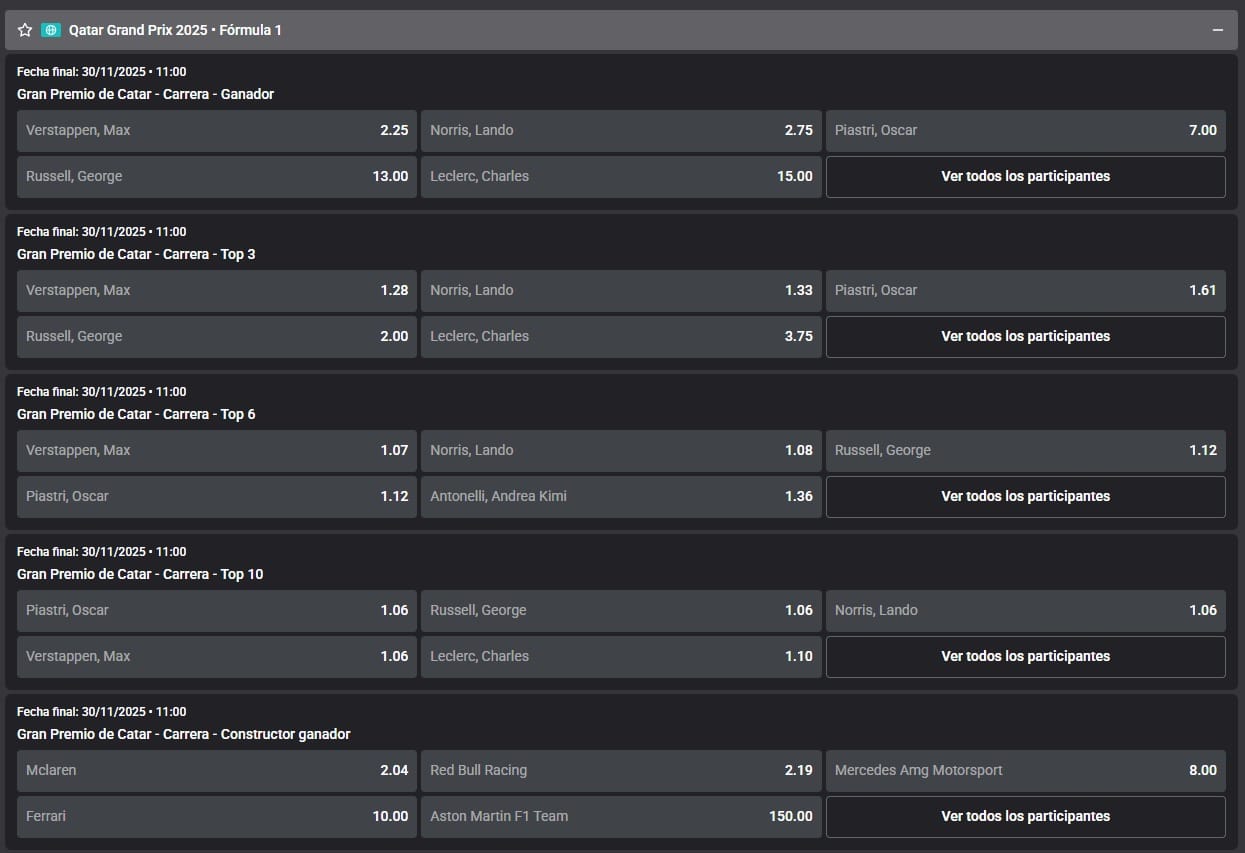Show all participants for the Ganador market
1245x853 pixels.
coord(1025,176)
